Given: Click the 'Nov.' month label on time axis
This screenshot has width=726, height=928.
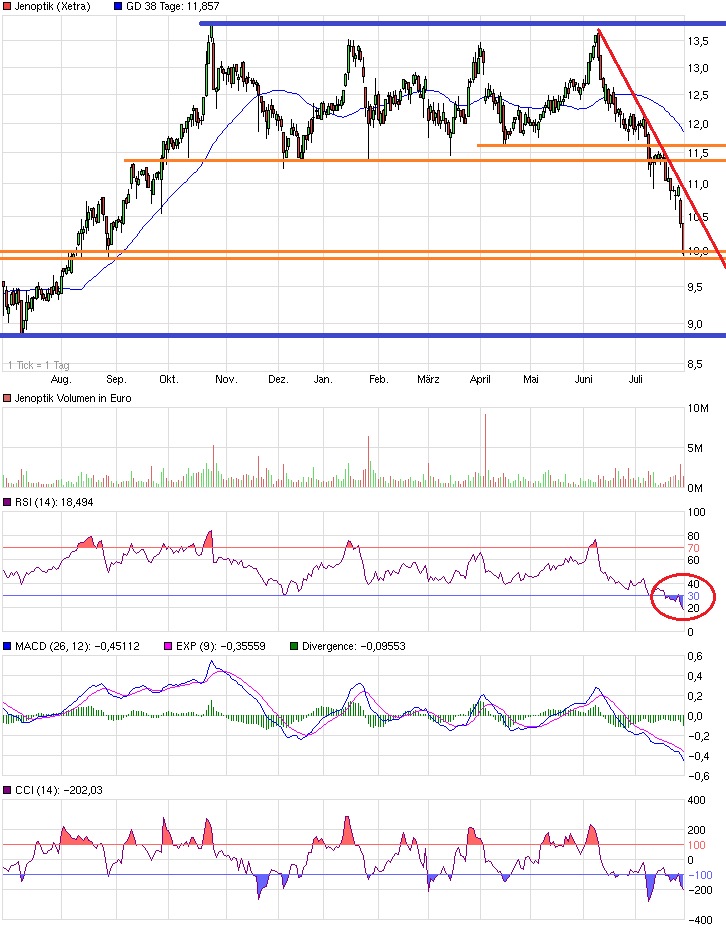Looking at the screenshot, I should click(225, 380).
